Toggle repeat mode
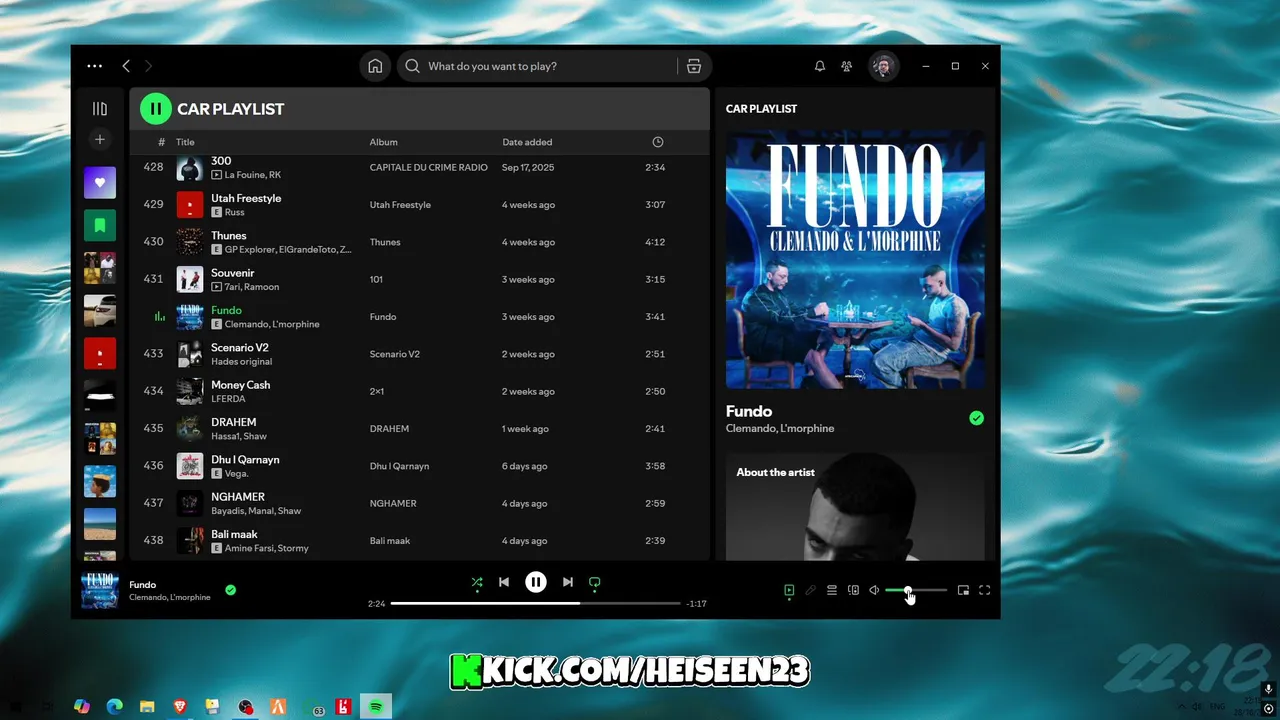The image size is (1280, 720). click(595, 582)
